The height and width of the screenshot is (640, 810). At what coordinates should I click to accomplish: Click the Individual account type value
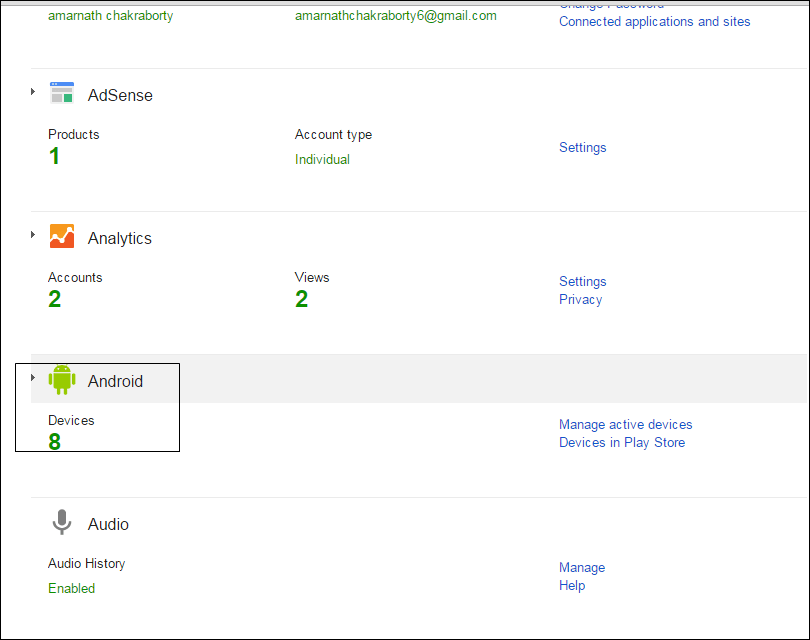tap(322, 159)
